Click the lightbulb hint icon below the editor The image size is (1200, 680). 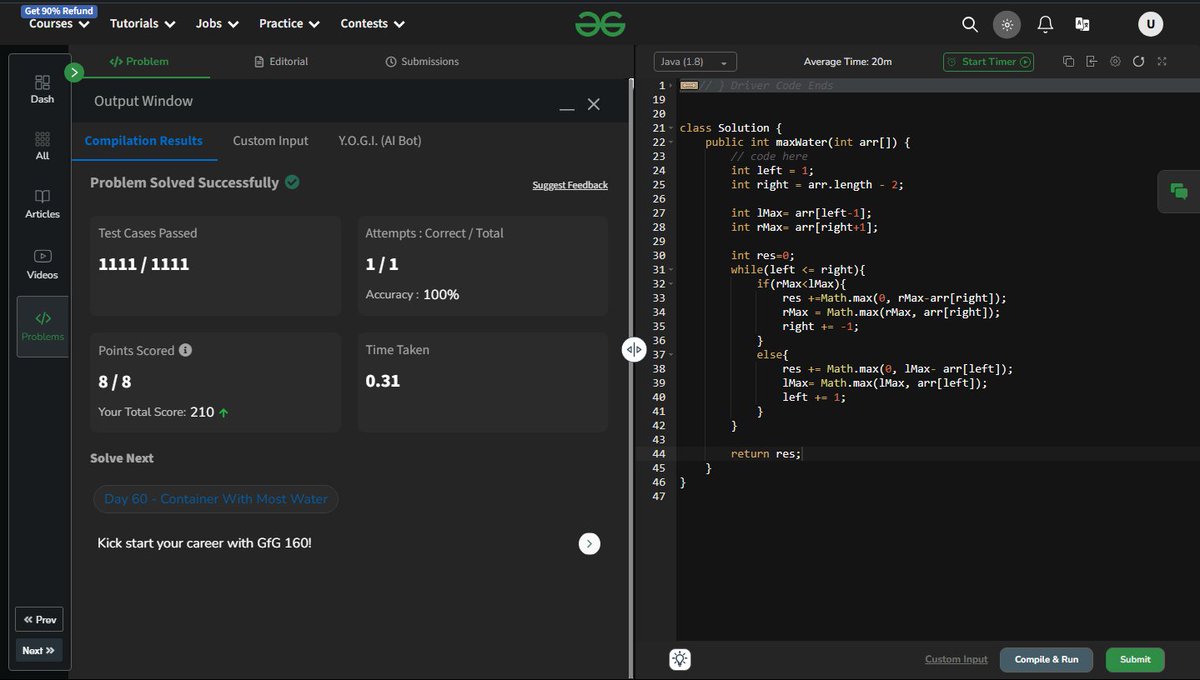[680, 659]
